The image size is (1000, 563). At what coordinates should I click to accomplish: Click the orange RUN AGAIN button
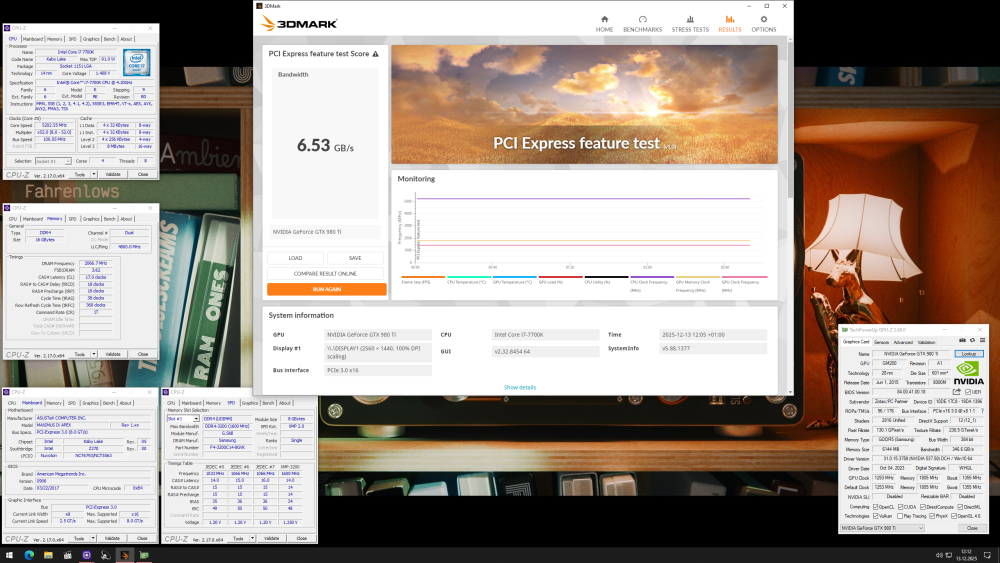point(327,289)
